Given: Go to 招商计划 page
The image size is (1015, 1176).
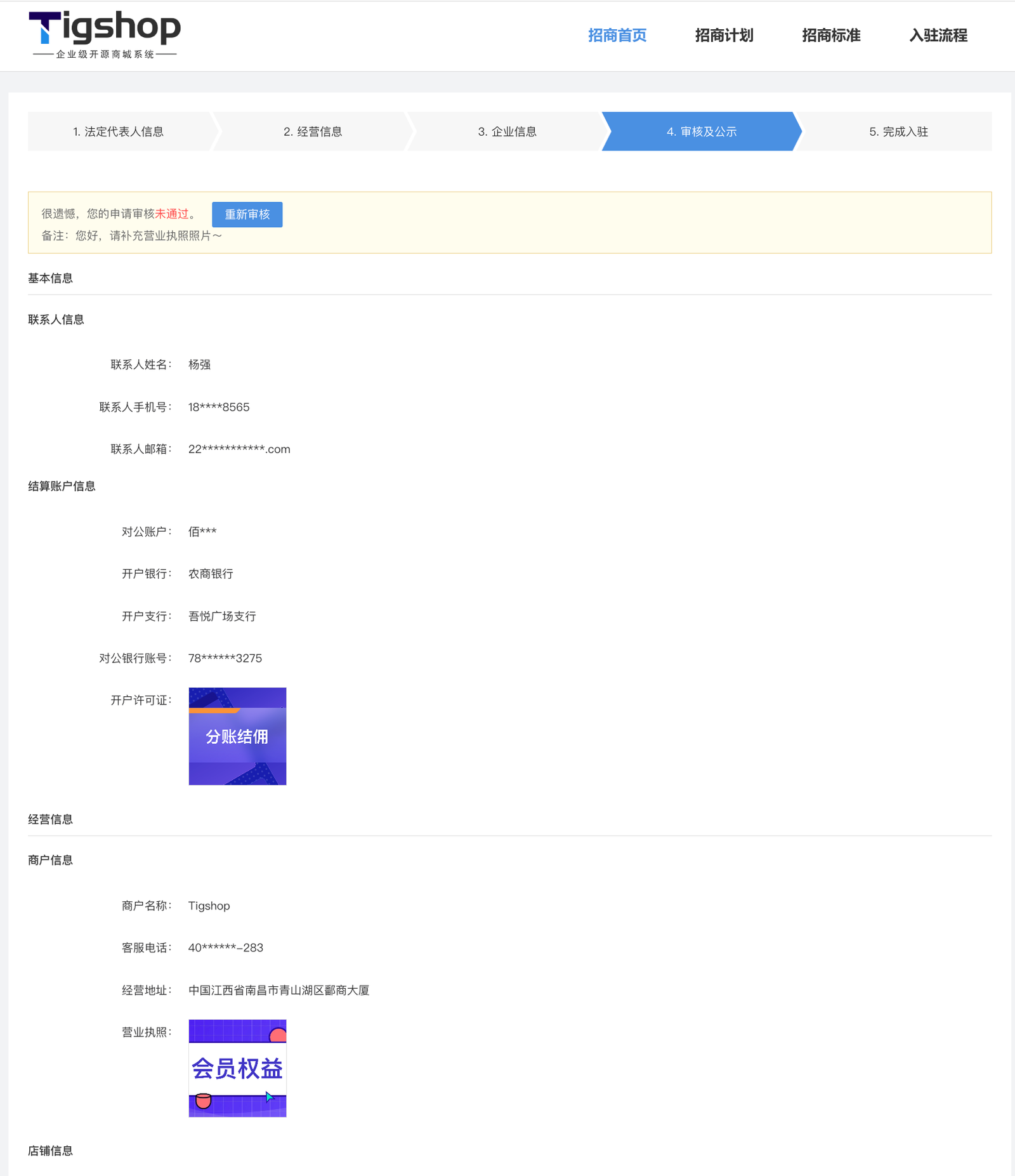Looking at the screenshot, I should click(724, 36).
